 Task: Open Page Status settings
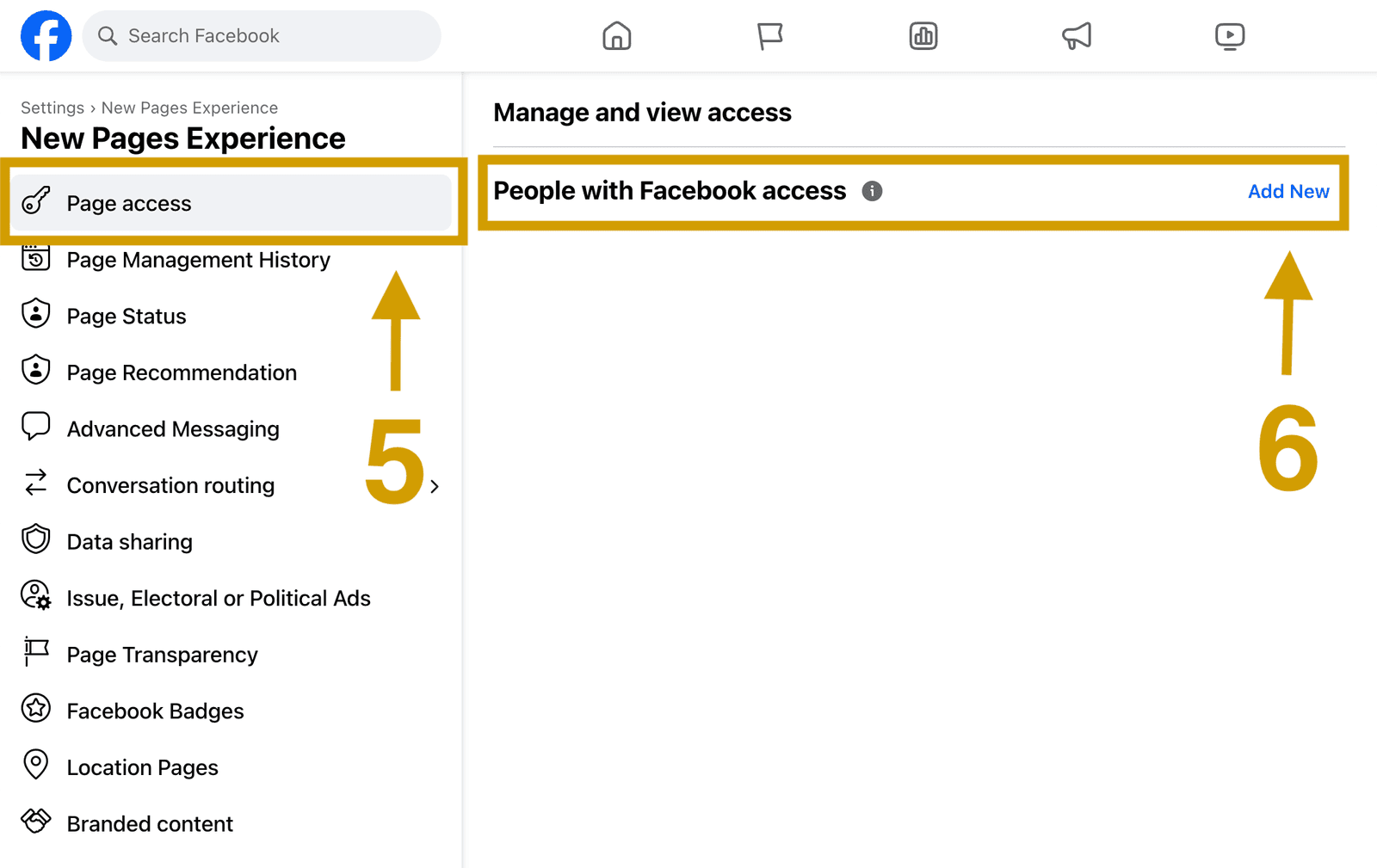tap(127, 317)
